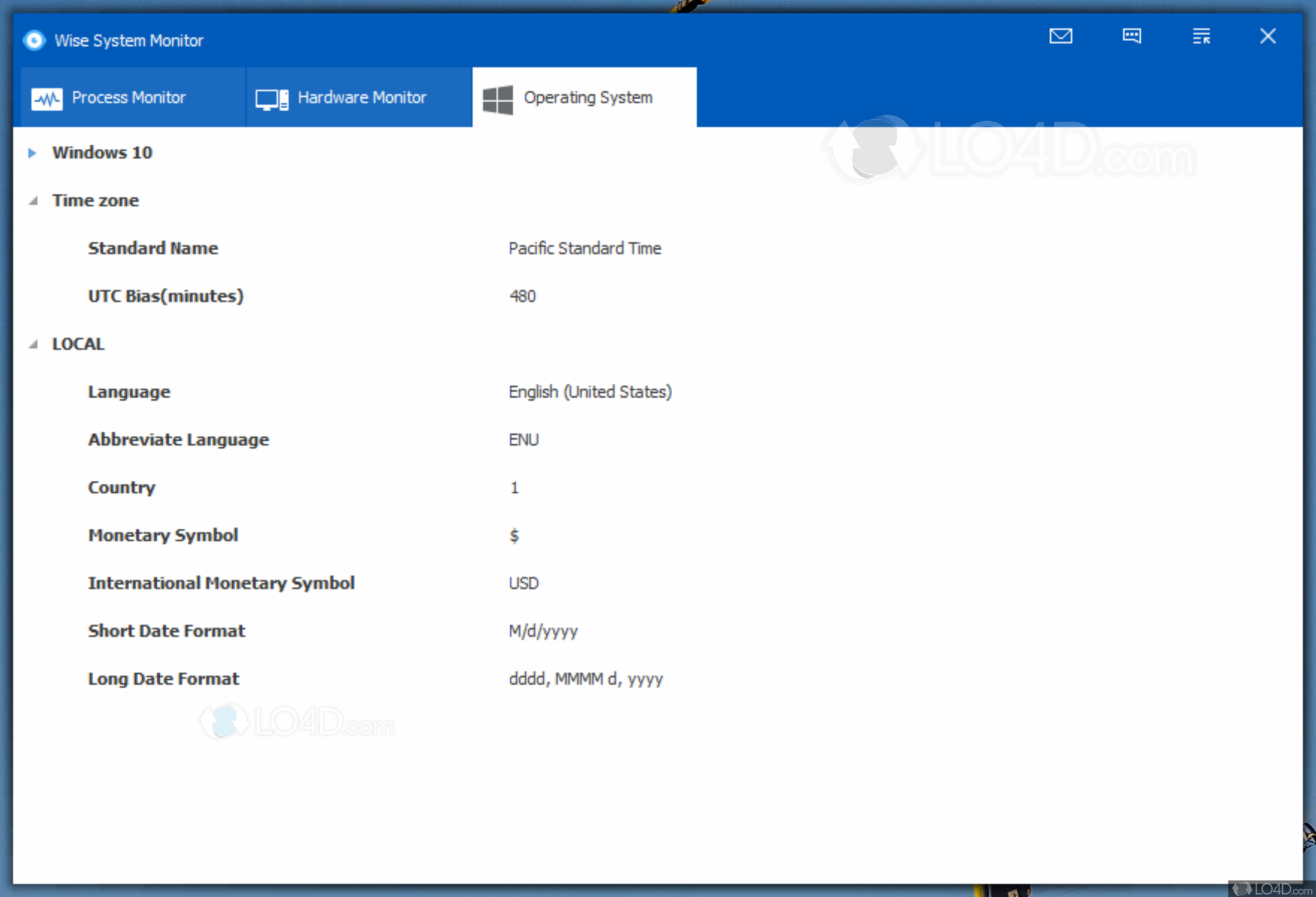Switch to the Hardware Monitor tab

361,97
